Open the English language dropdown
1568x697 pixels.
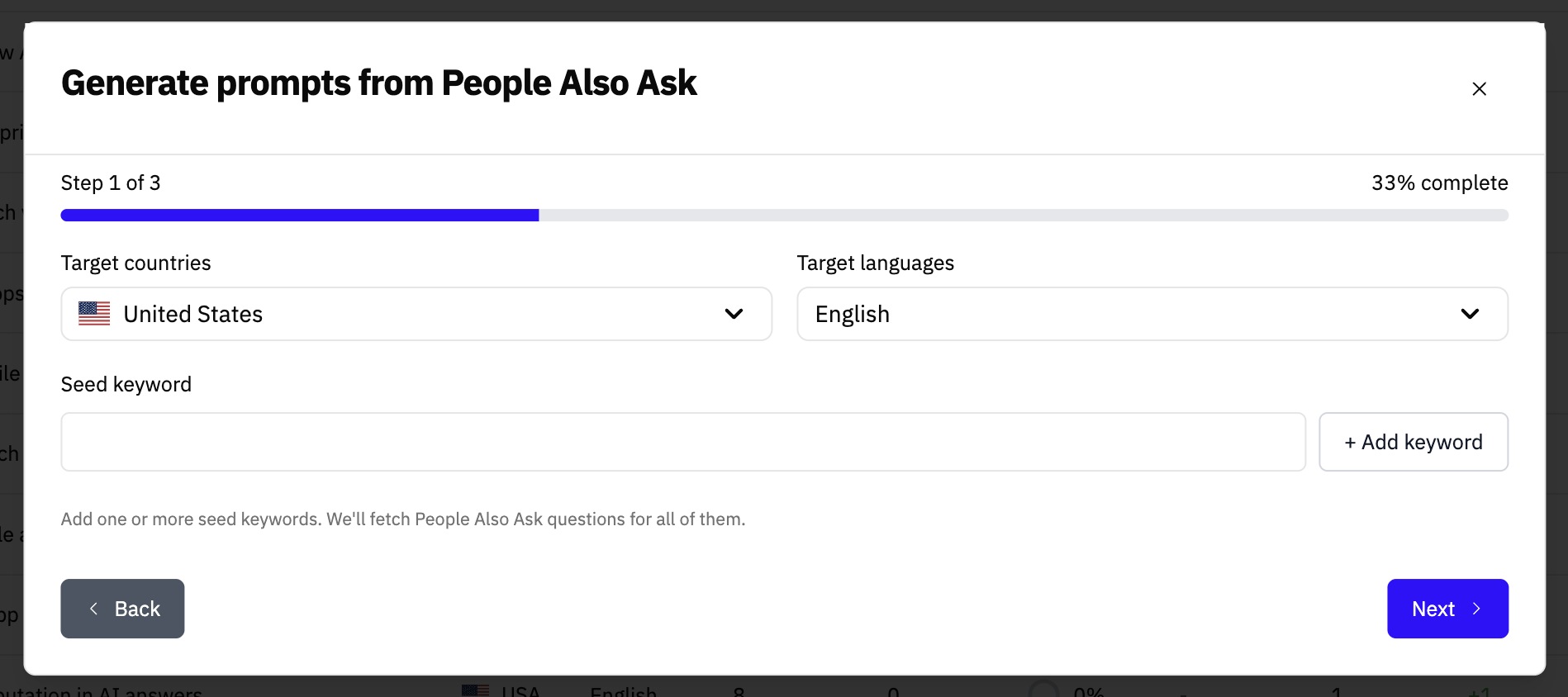tap(1152, 314)
